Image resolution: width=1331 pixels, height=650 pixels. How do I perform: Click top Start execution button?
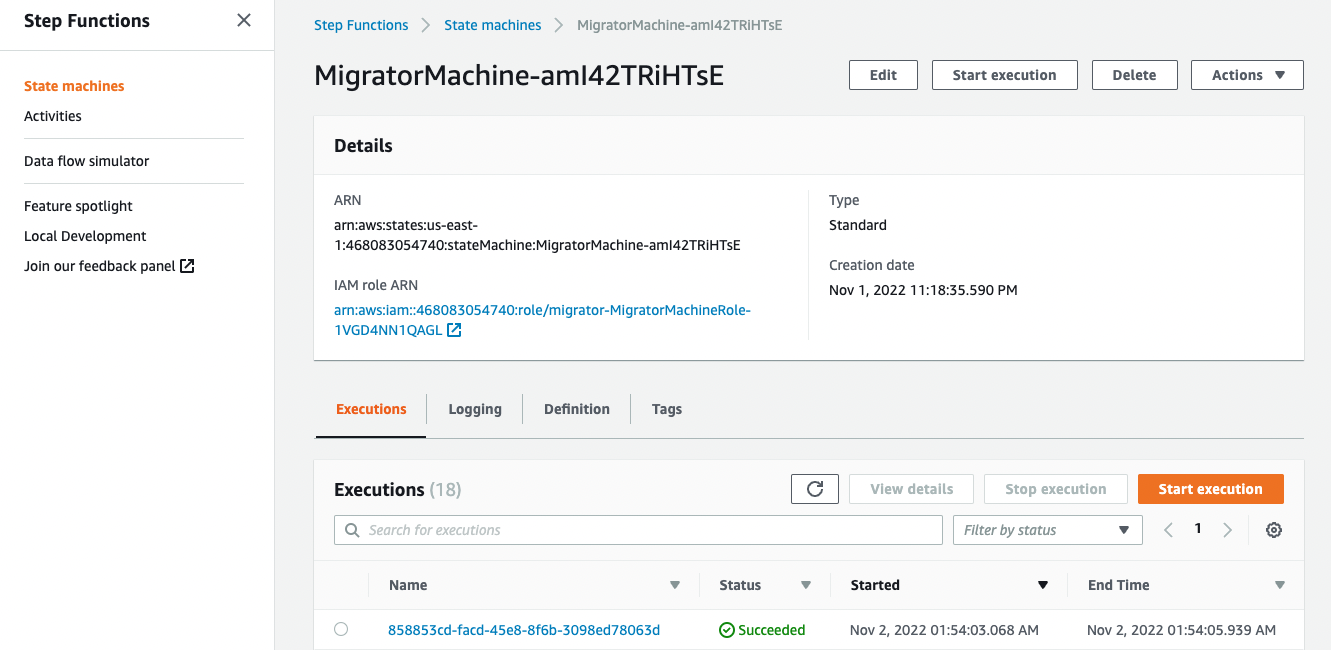pyautogui.click(x=1004, y=75)
